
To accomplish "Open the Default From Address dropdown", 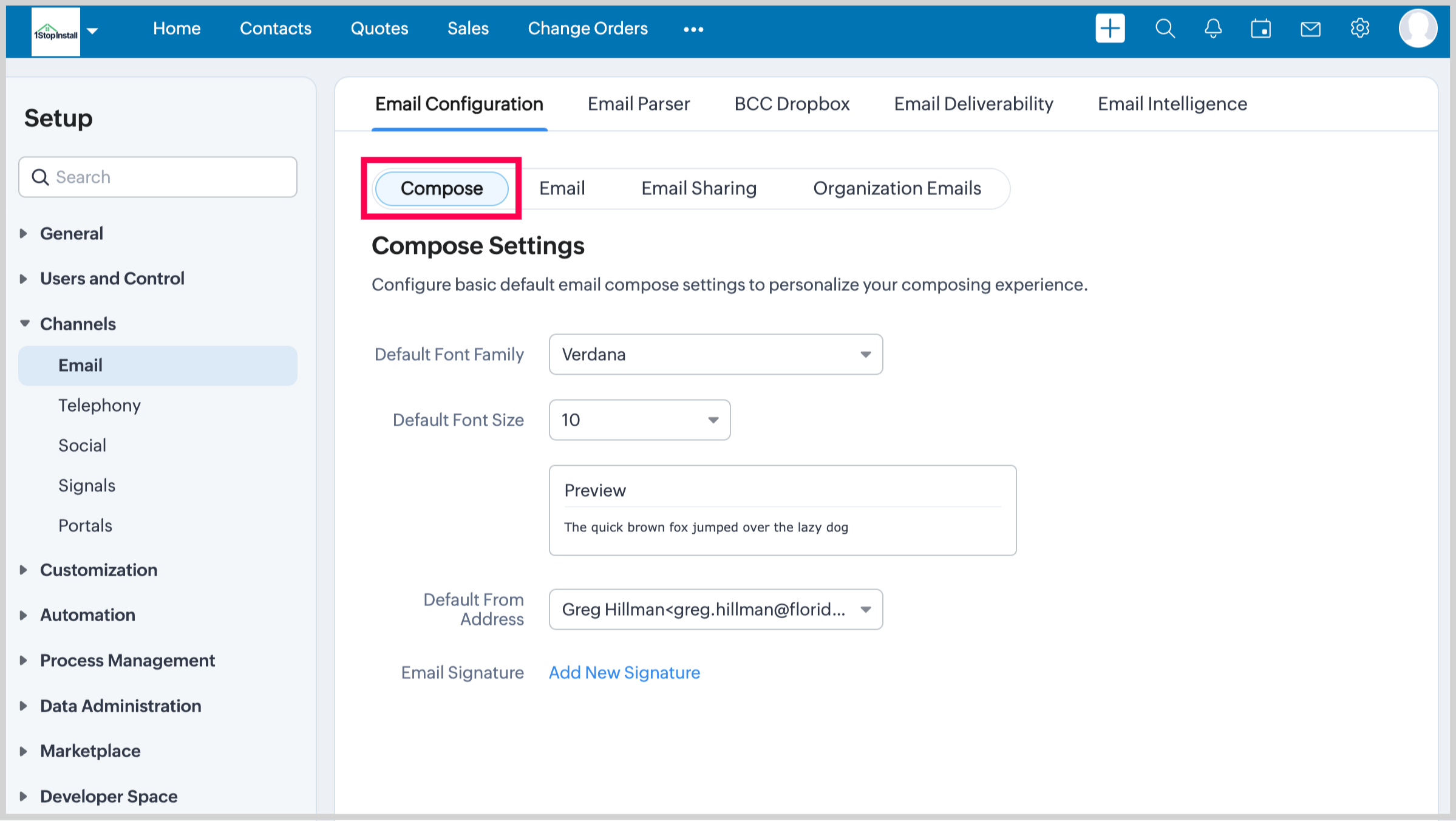I will point(715,609).
